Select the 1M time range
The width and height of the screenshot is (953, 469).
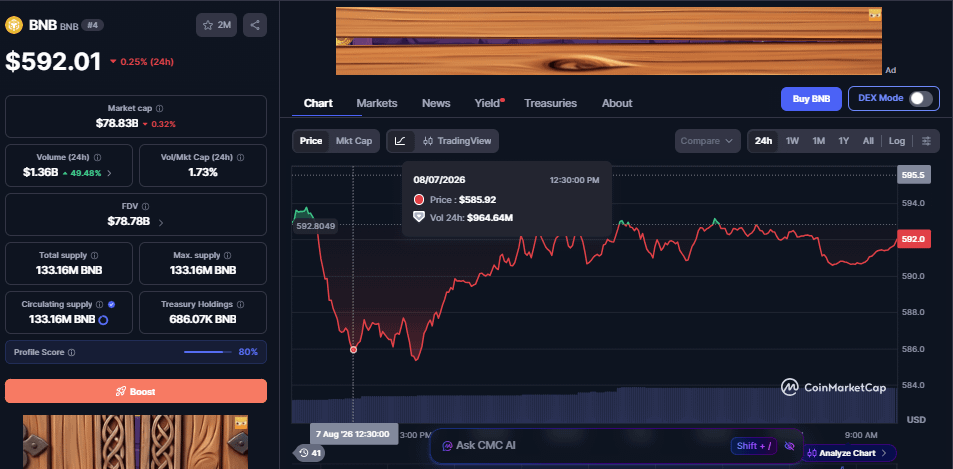819,141
